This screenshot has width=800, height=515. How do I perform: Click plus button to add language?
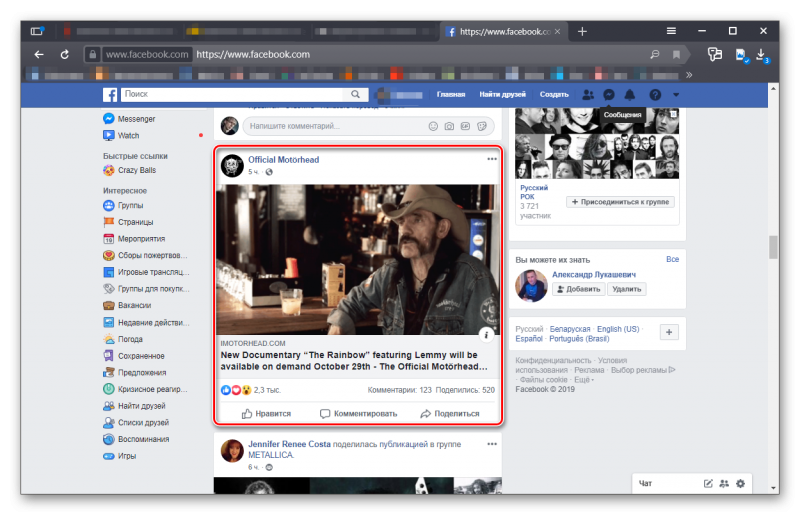669,332
